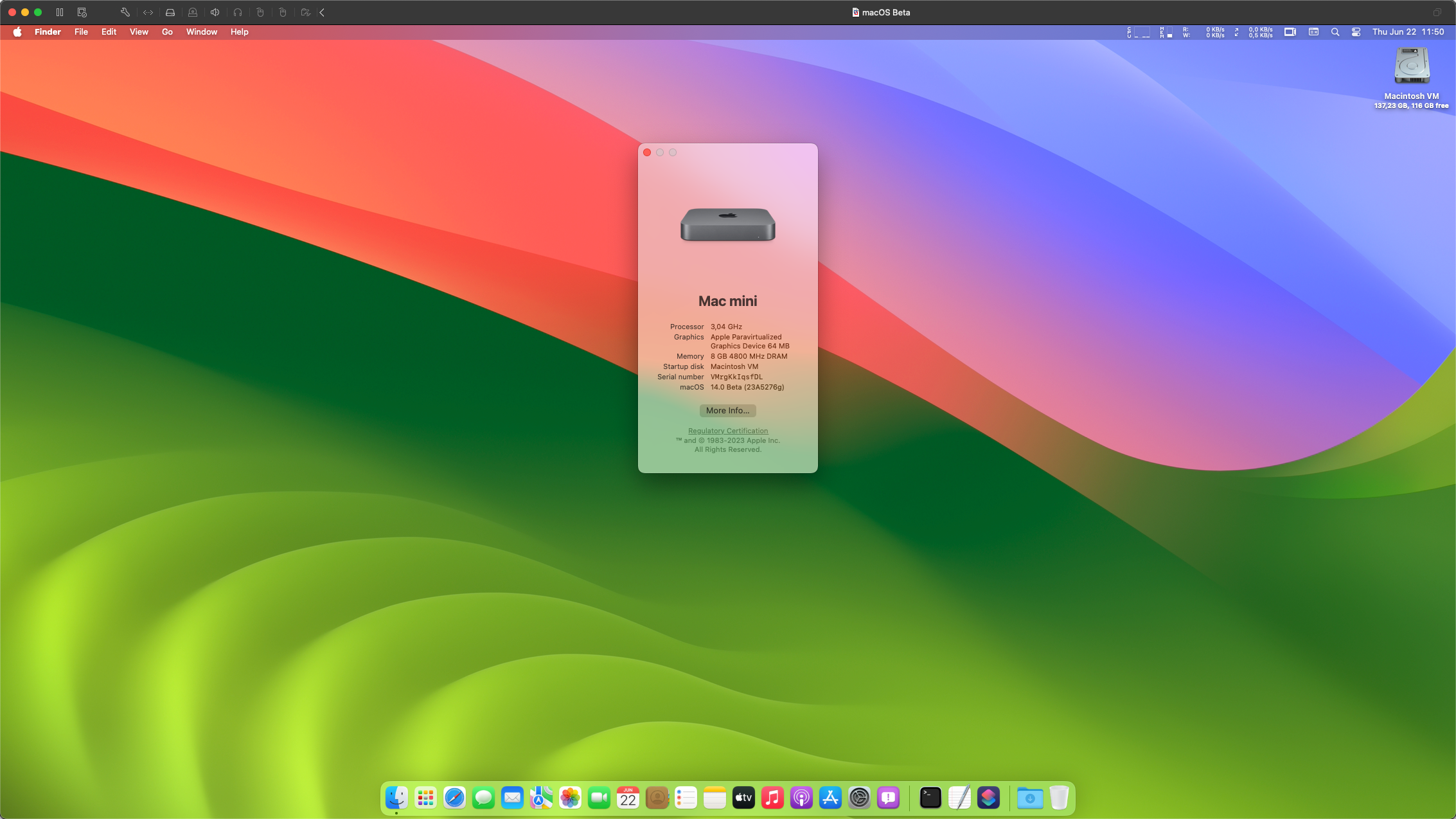
Task: Open Control Center toggles icon
Action: pyautogui.click(x=1356, y=32)
